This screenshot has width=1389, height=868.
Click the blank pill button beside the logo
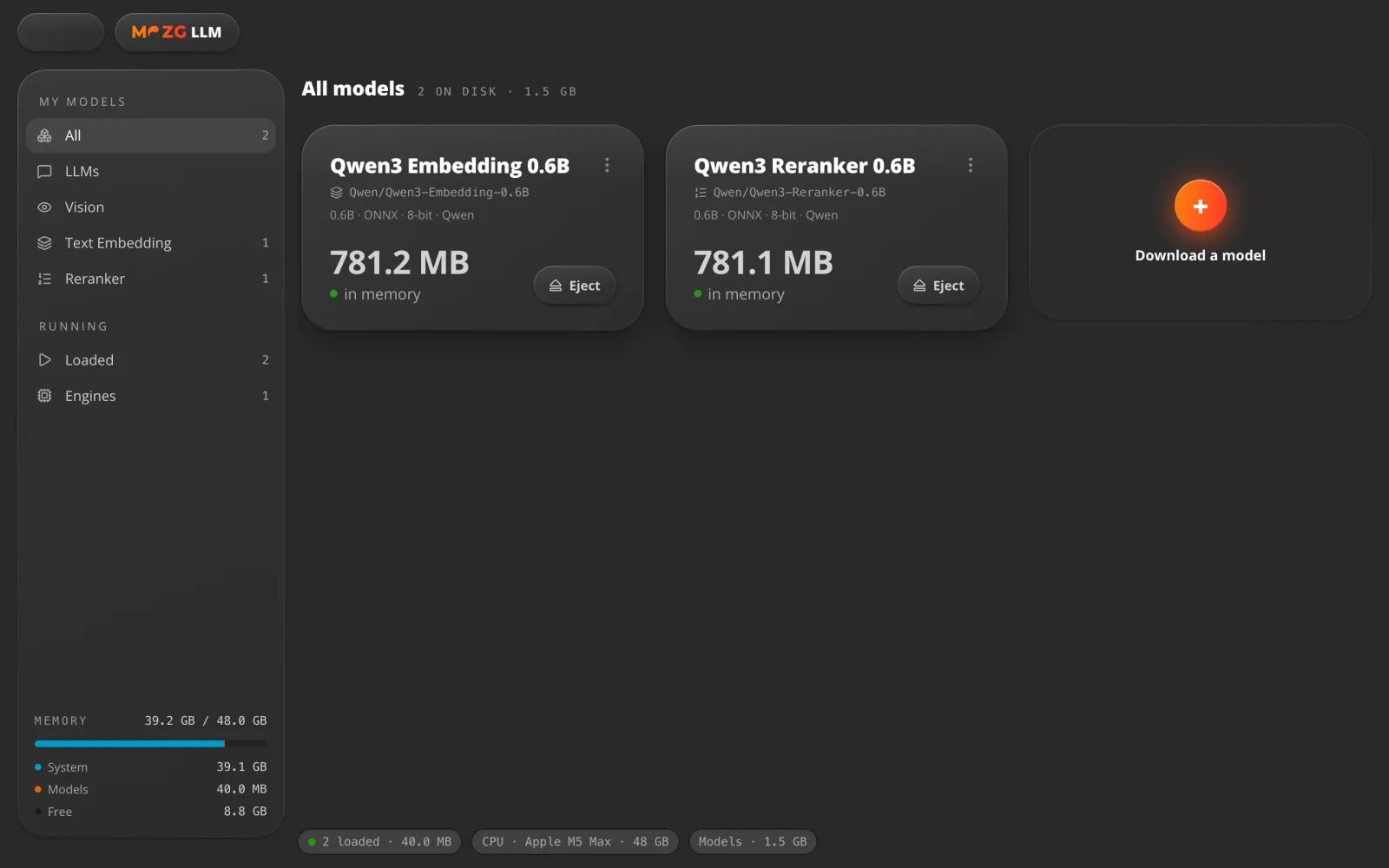(x=61, y=32)
